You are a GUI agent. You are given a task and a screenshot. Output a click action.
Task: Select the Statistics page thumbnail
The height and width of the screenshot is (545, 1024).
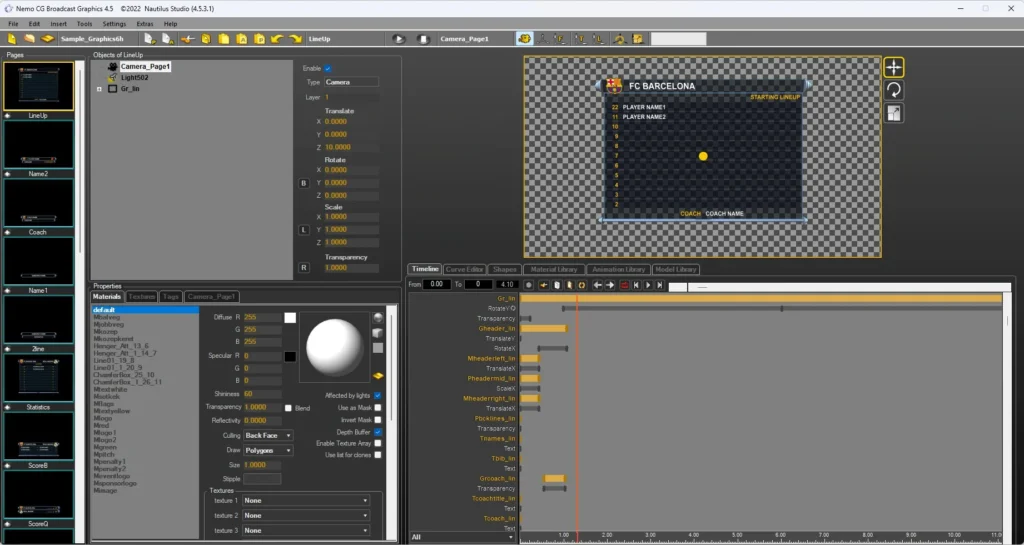pos(39,378)
